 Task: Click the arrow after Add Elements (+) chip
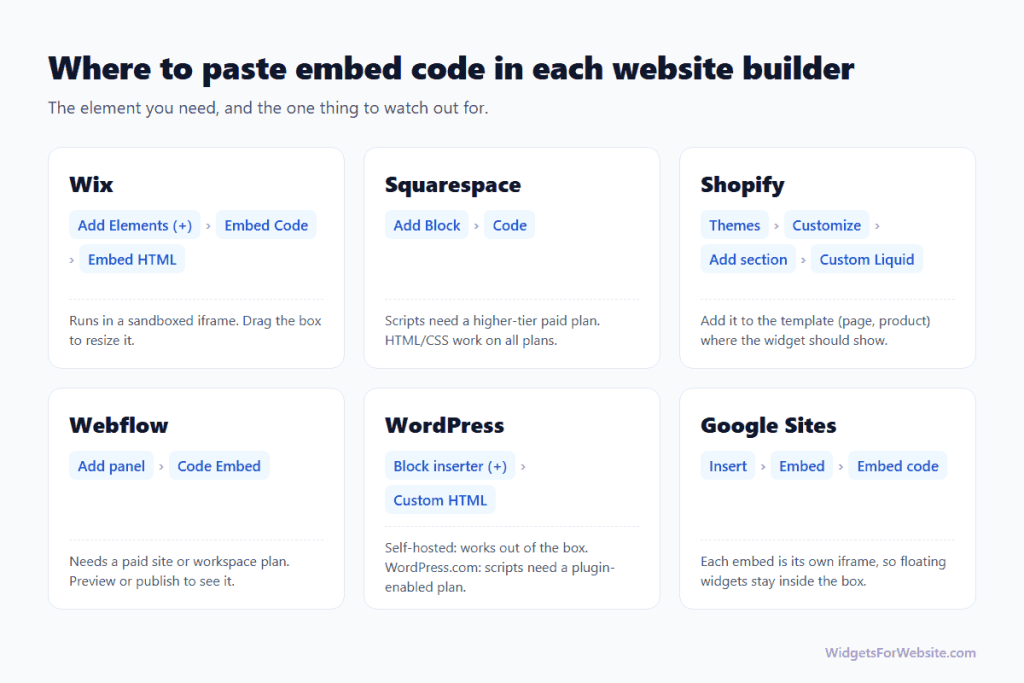click(x=208, y=226)
